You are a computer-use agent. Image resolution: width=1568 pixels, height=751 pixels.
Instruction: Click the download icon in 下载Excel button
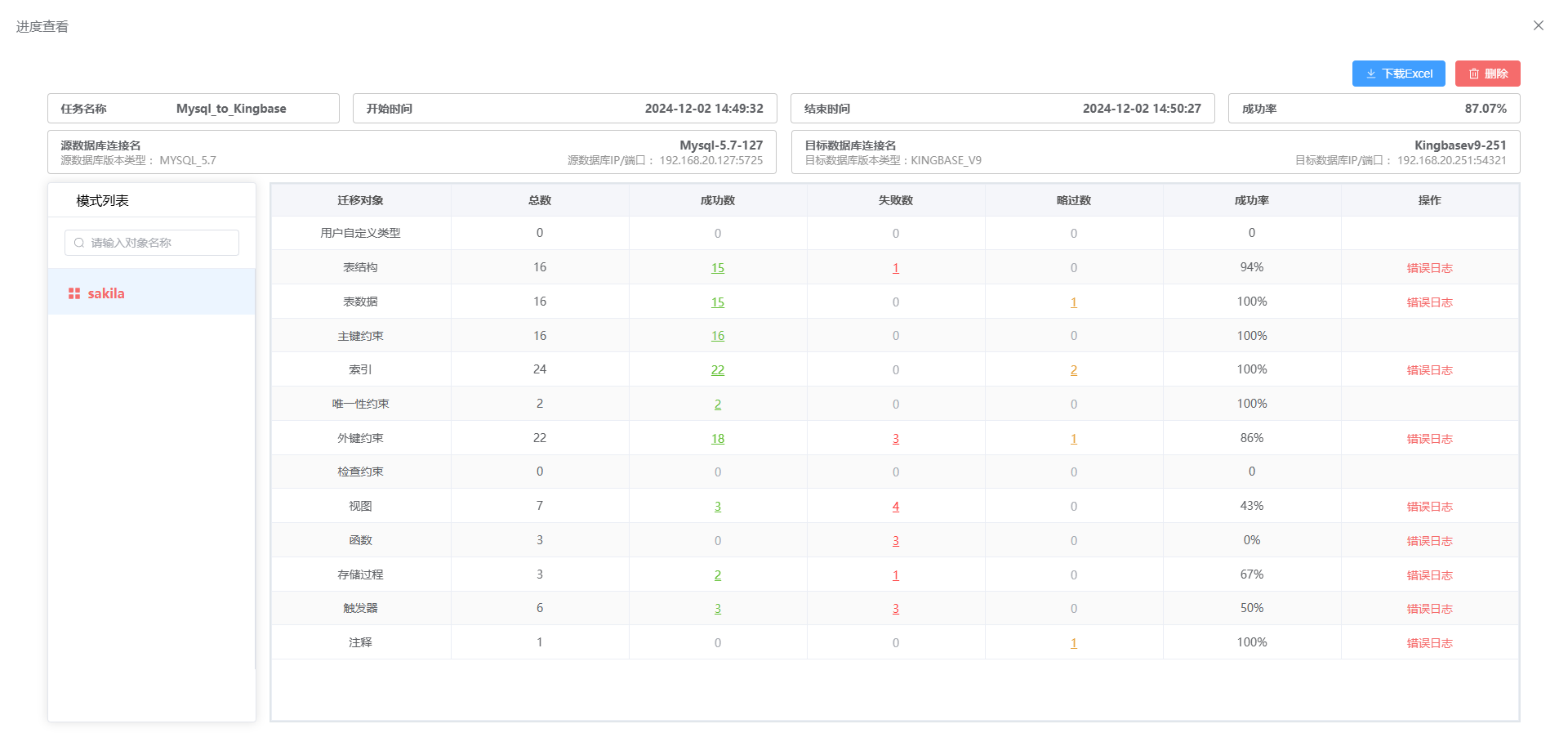1371,74
